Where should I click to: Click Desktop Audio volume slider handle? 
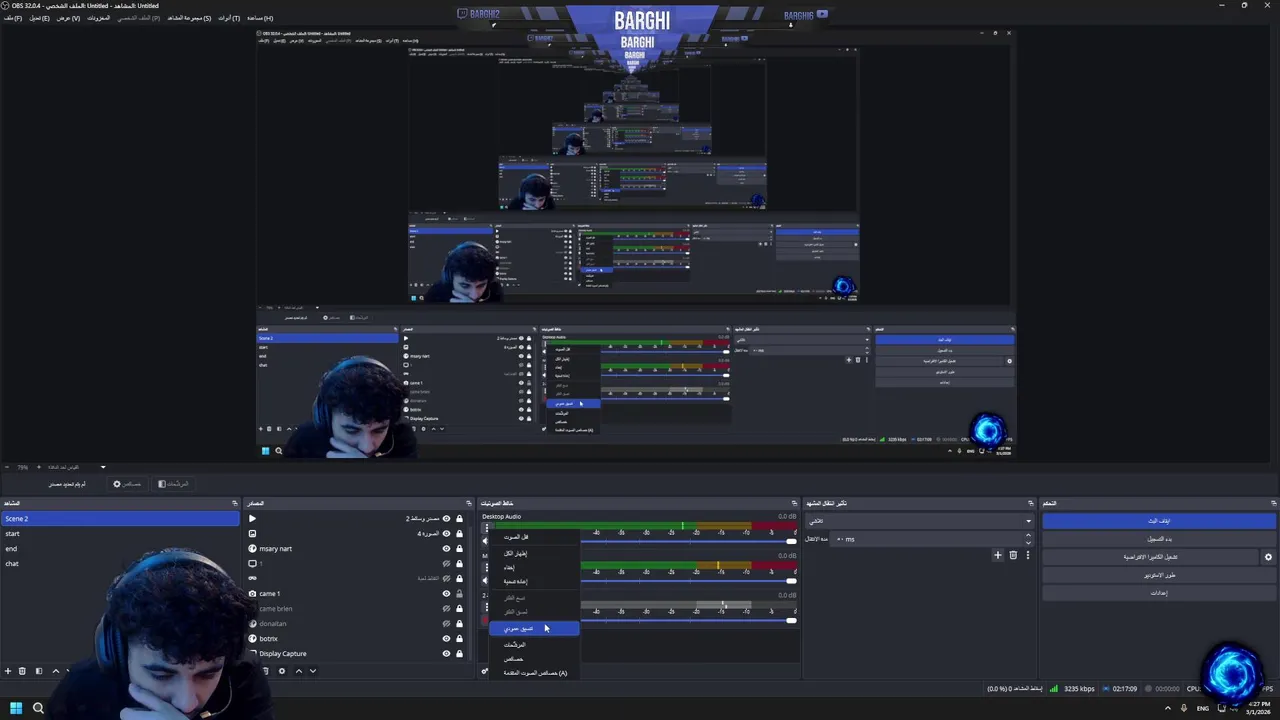791,541
